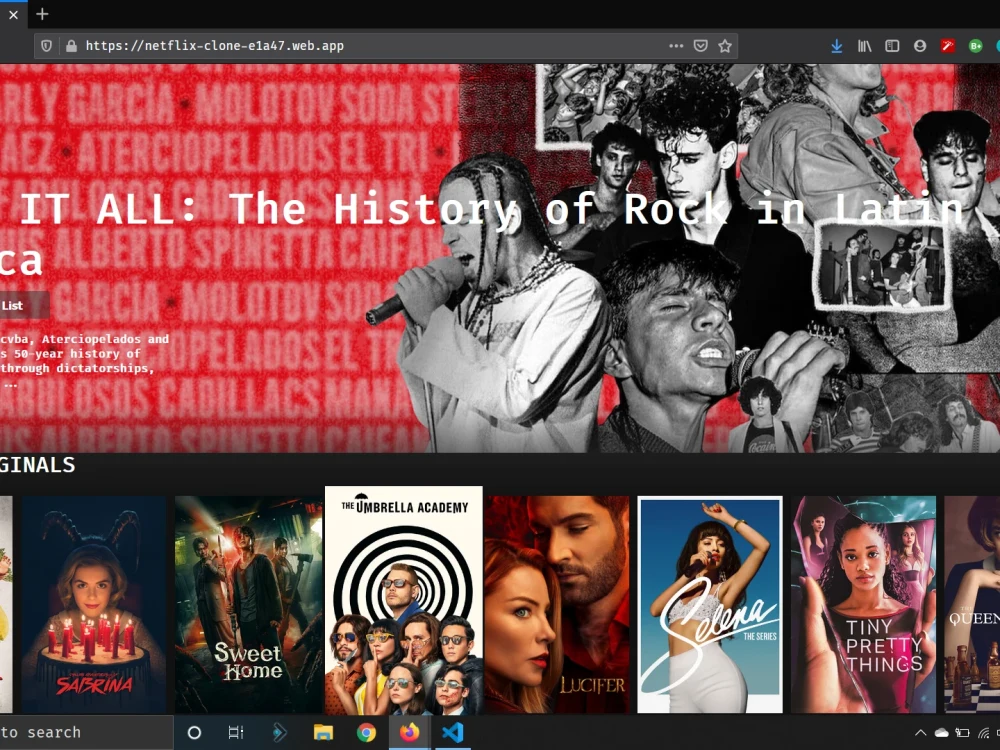The width and height of the screenshot is (1000, 750).
Task: Open page actions three-dot menu
Action: 676,46
